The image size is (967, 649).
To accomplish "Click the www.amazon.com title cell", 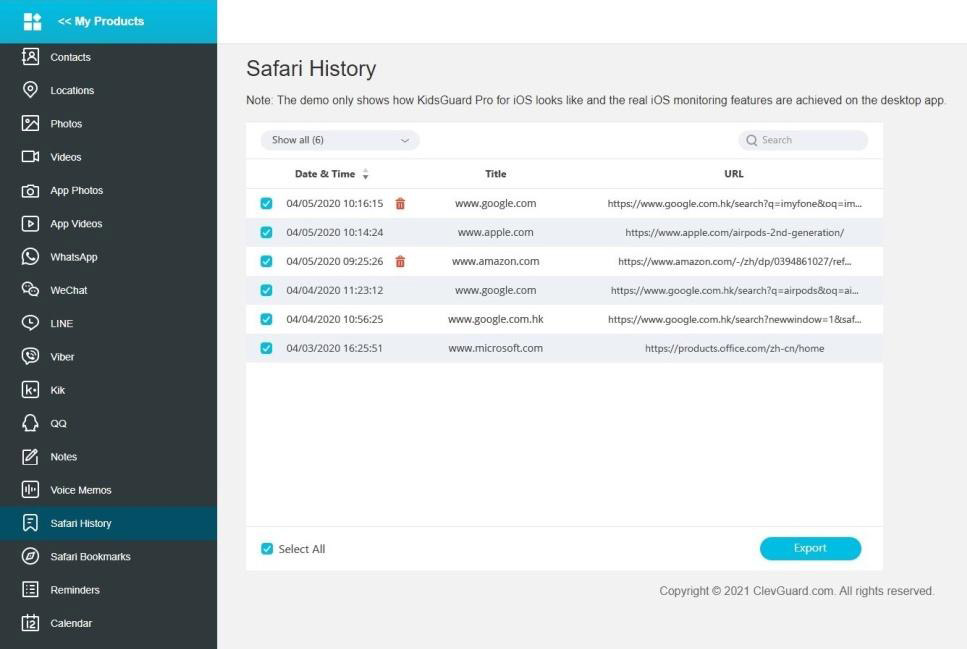I will click(x=495, y=262).
